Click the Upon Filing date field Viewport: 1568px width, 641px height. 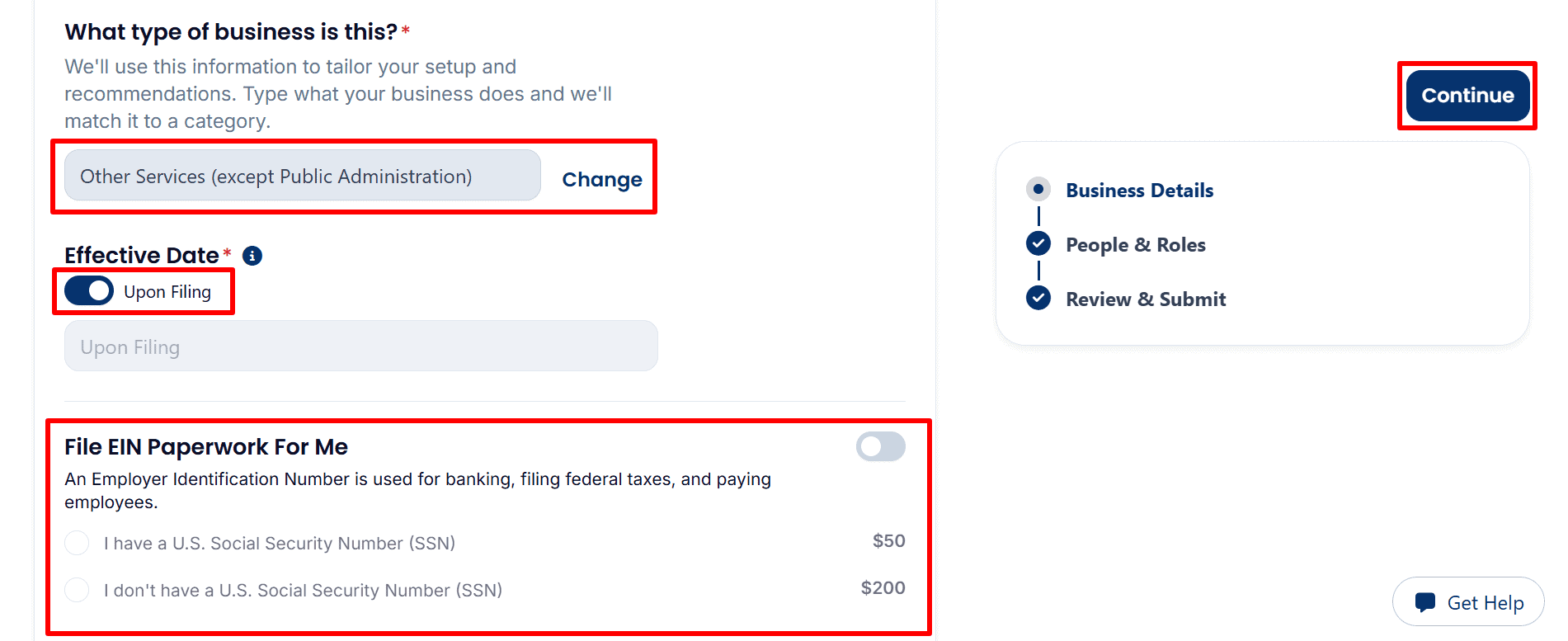pyautogui.click(x=361, y=346)
